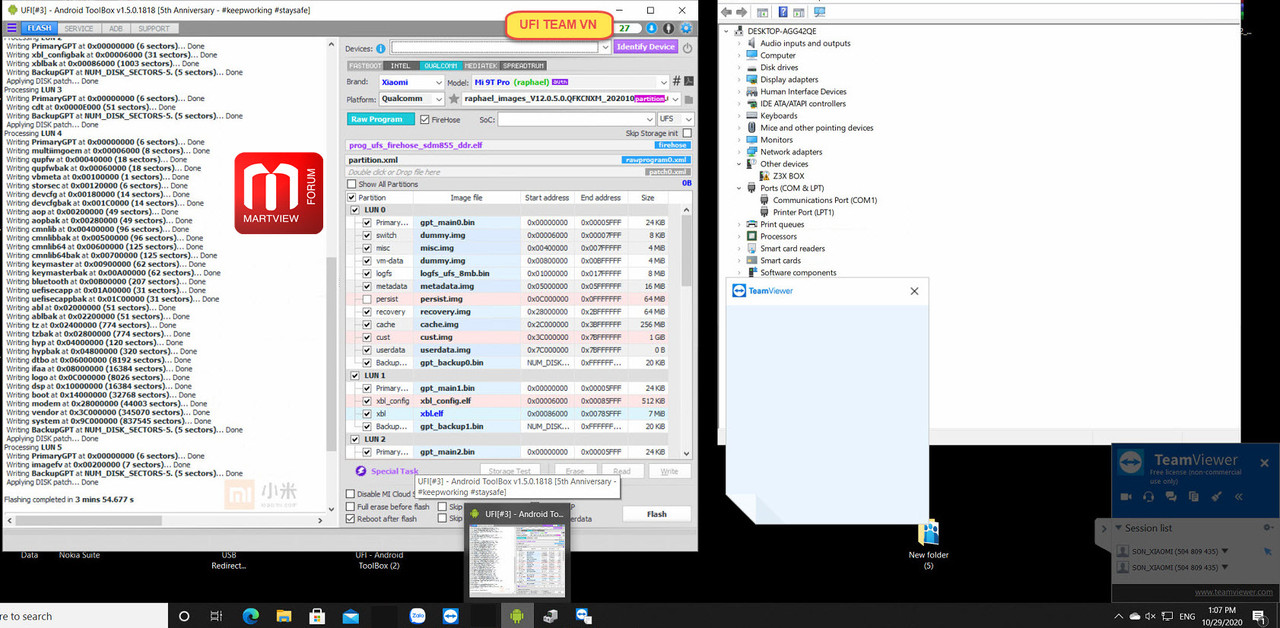Viewport: 1280px width, 628px height.
Task: Open New folder (5) on desktop
Action: (x=928, y=545)
